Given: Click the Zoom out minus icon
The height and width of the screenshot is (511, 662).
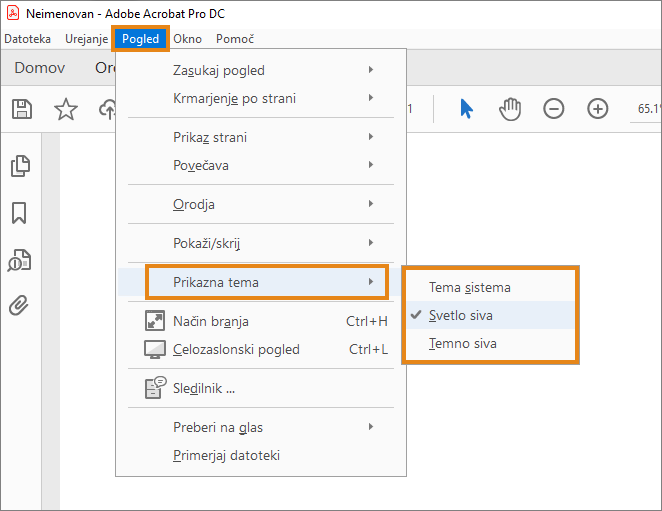Looking at the screenshot, I should pos(554,109).
